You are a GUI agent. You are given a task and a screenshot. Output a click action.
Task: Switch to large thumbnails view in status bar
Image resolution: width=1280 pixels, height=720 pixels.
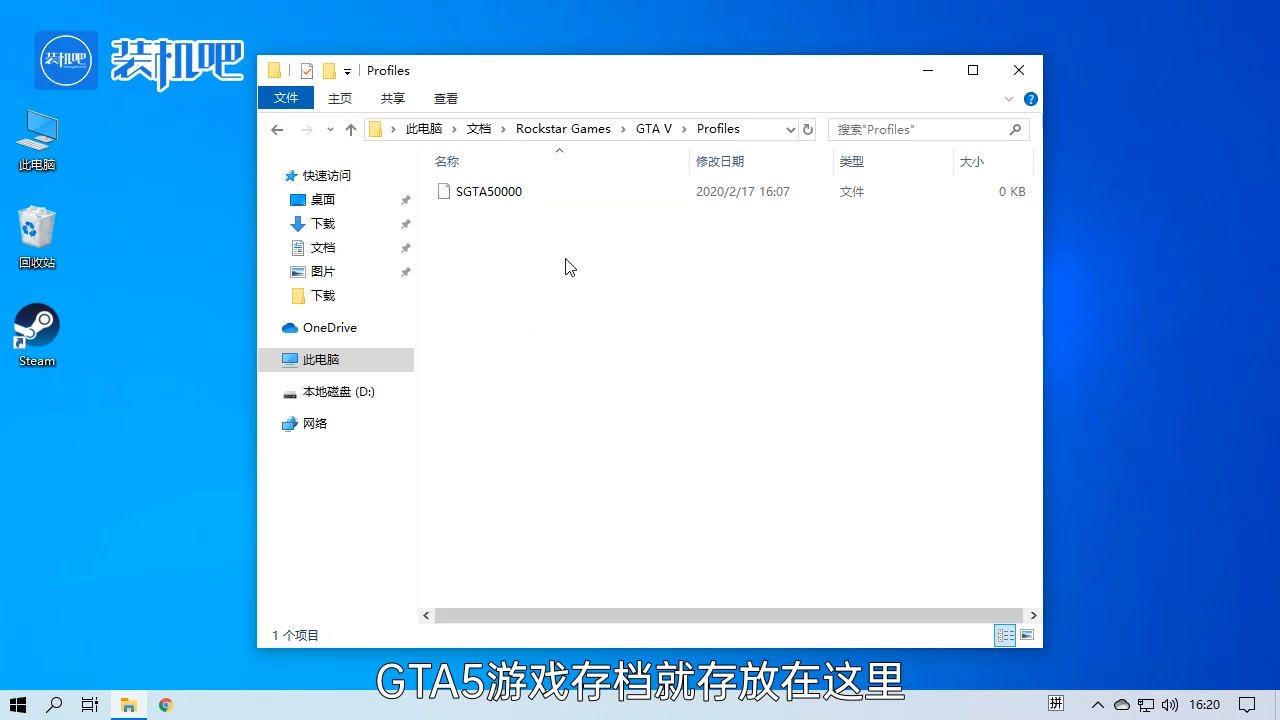pos(1026,635)
